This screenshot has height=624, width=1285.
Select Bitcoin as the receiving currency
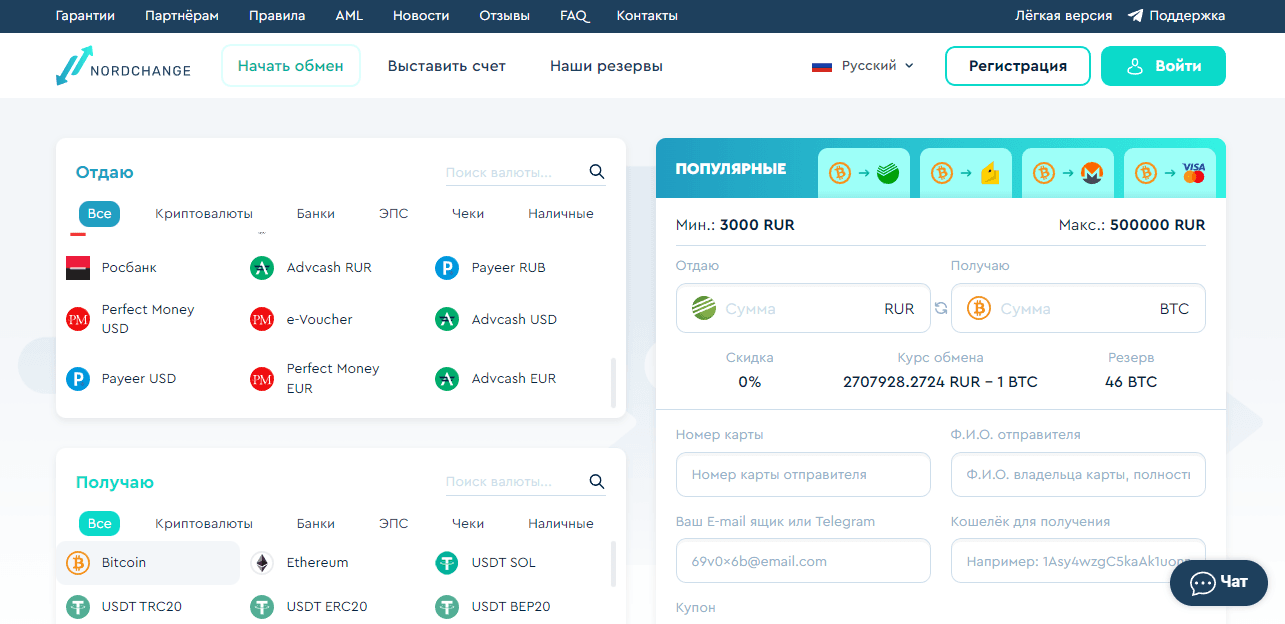122,562
